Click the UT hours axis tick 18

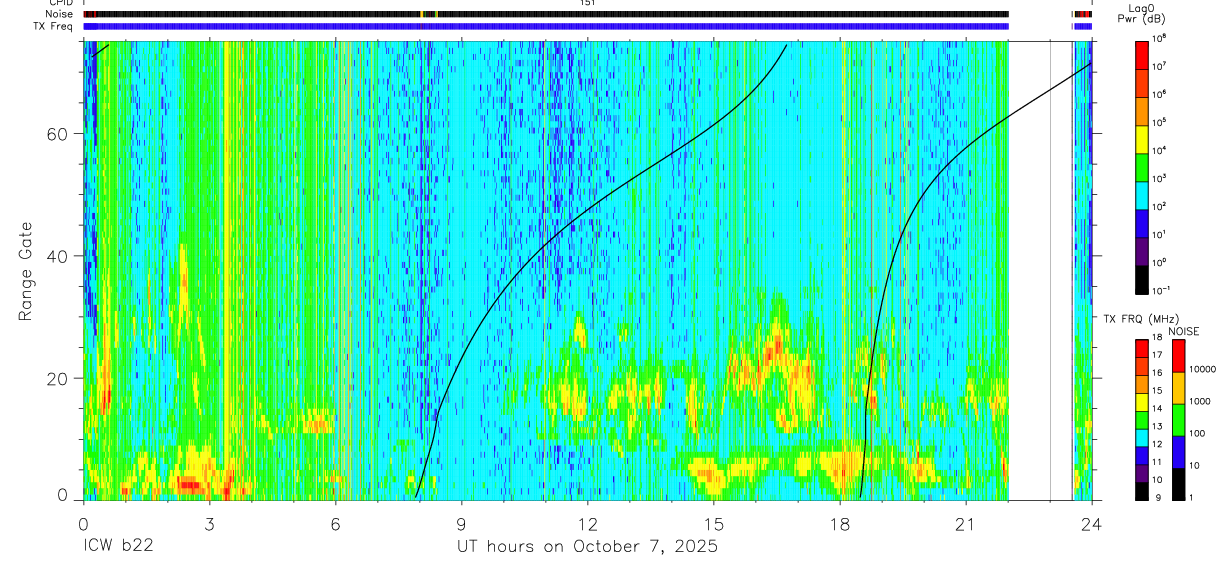839,525
